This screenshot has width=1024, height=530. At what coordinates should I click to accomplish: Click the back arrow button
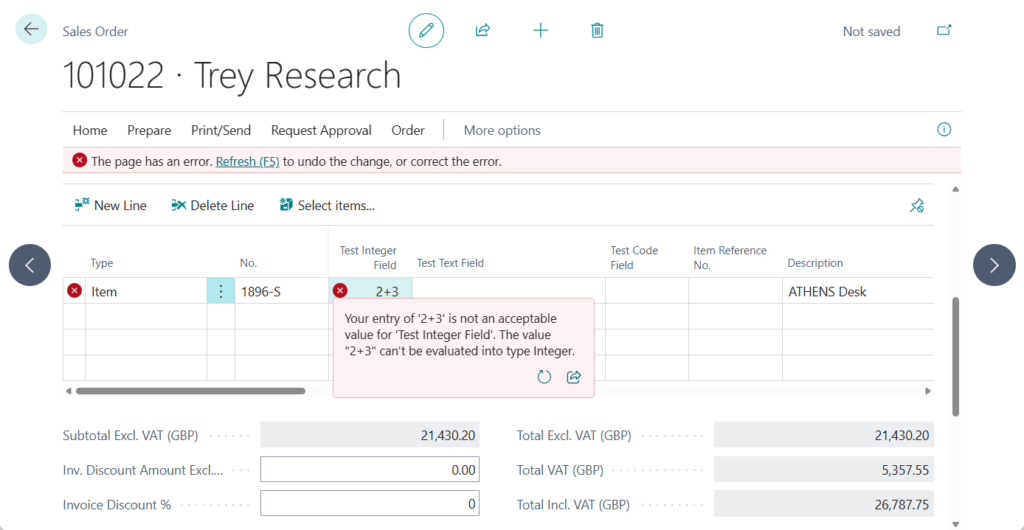31,30
